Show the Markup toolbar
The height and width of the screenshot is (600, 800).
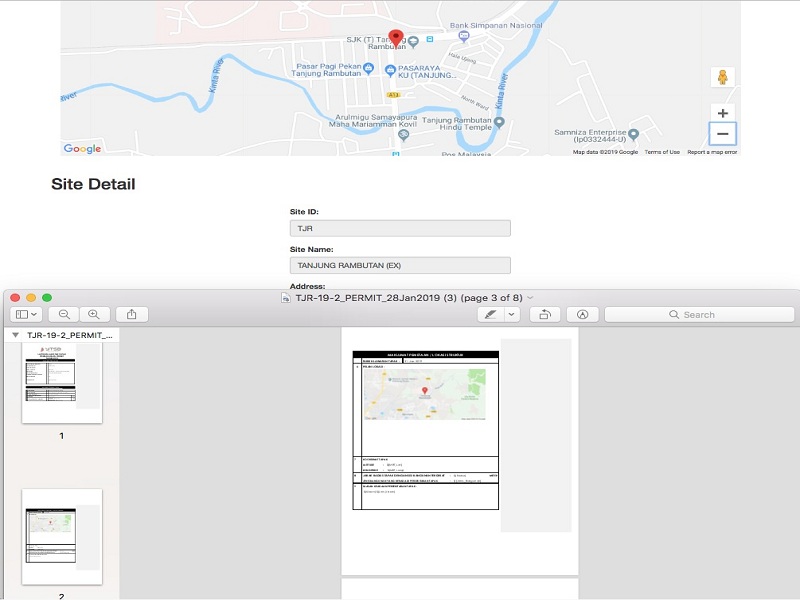click(582, 314)
